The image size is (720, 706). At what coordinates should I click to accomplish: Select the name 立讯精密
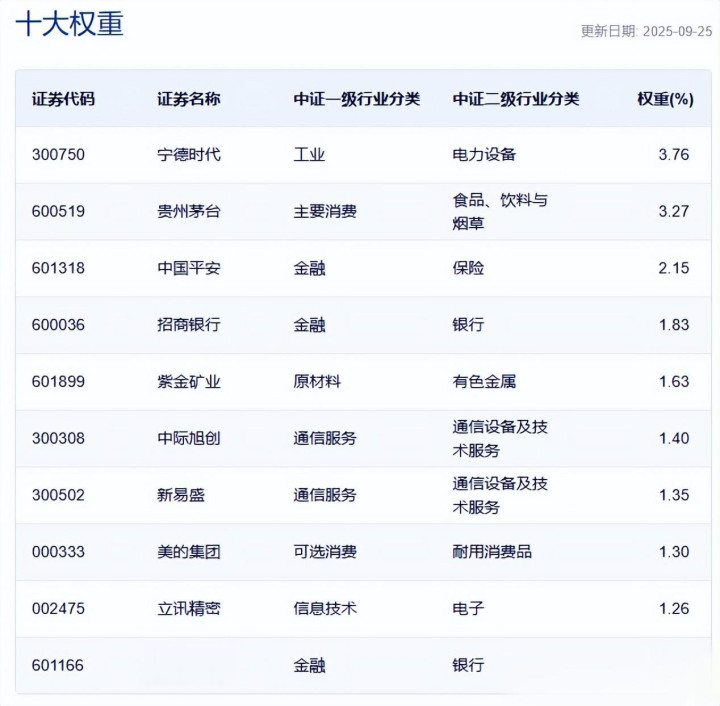(189, 609)
